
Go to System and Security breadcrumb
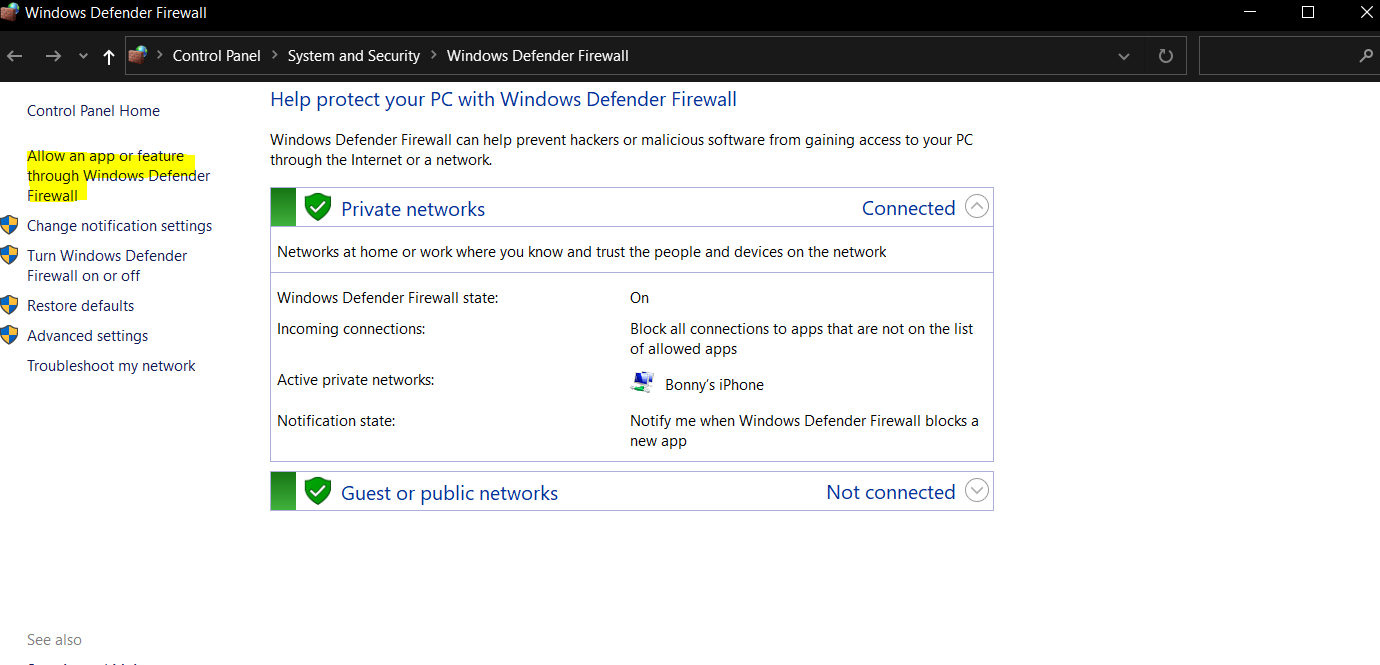coord(353,56)
